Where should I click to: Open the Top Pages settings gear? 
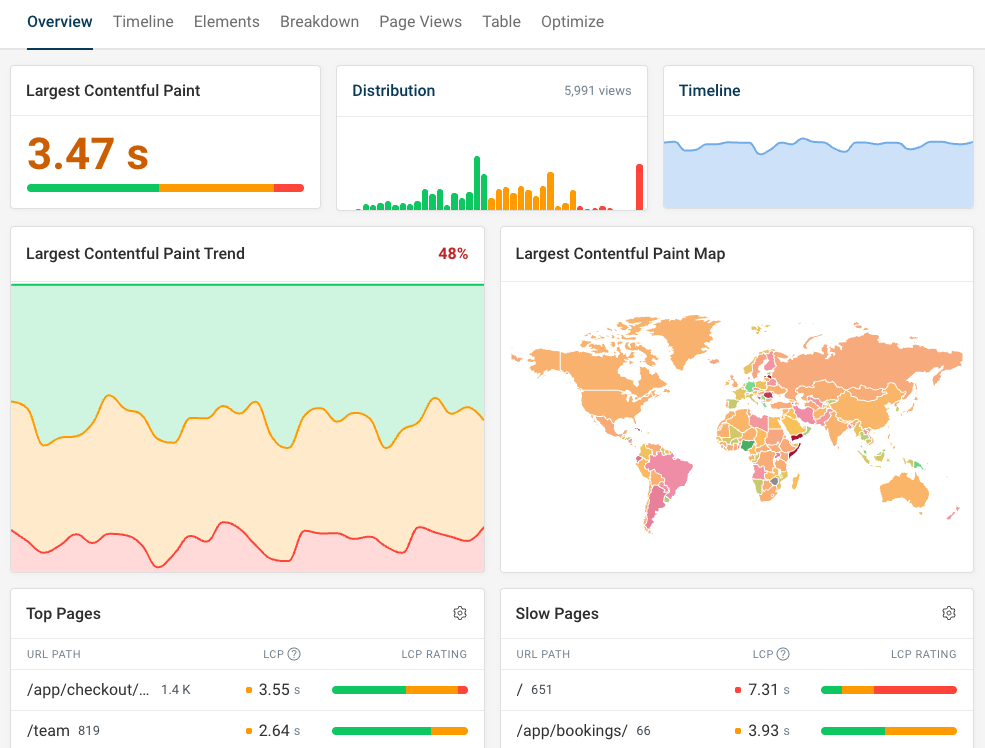pyautogui.click(x=460, y=613)
